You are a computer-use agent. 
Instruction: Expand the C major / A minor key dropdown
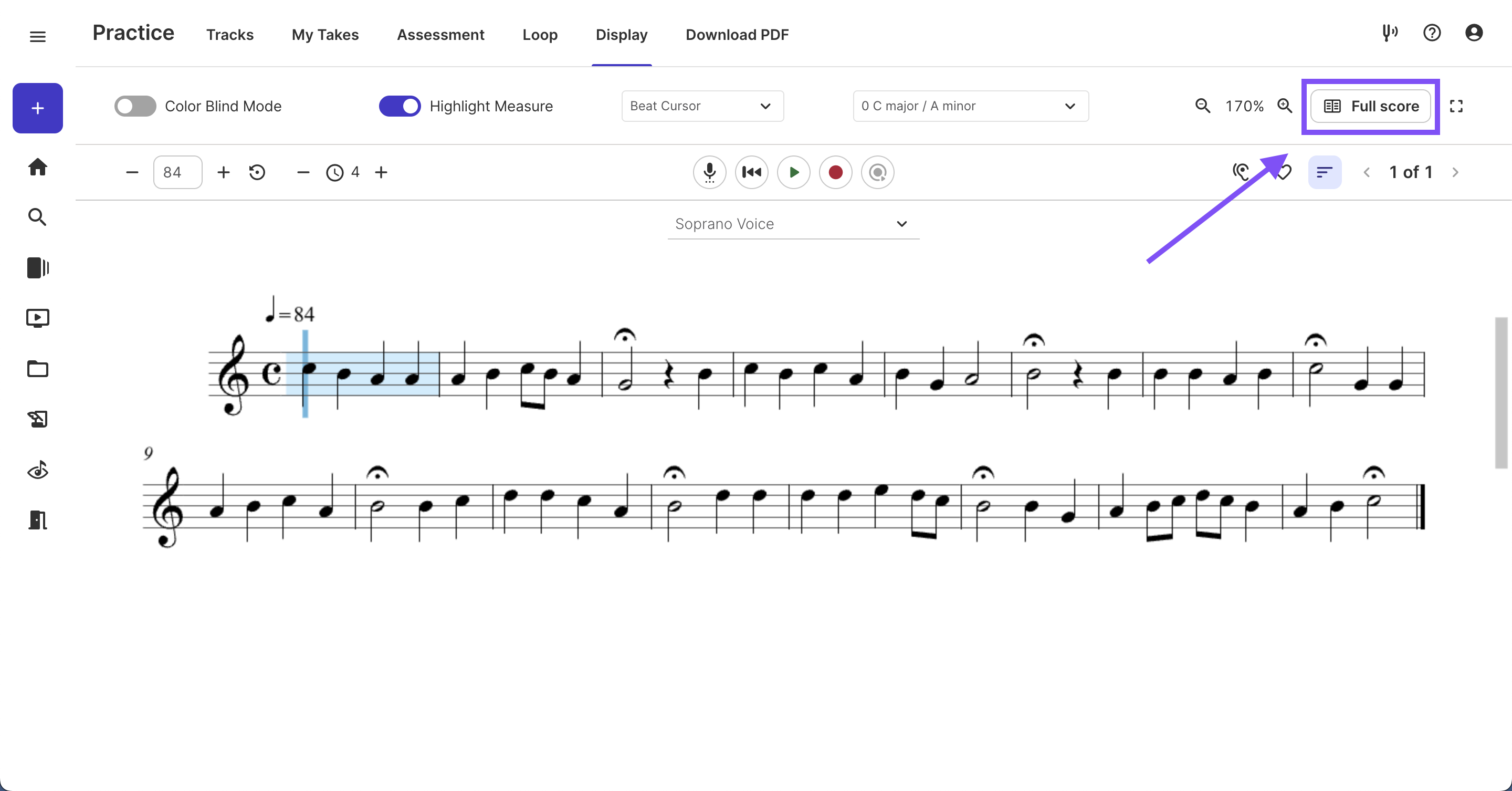coord(970,106)
